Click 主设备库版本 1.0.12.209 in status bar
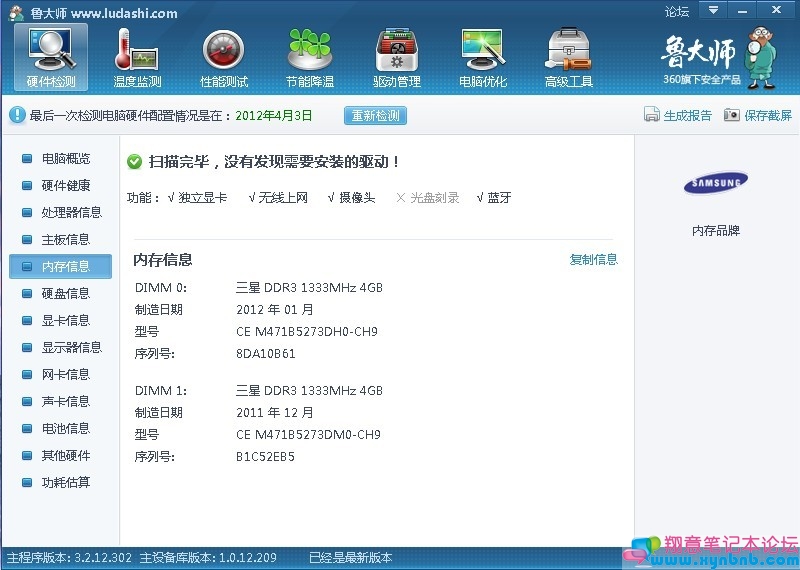This screenshot has height=570, width=800. click(208, 558)
